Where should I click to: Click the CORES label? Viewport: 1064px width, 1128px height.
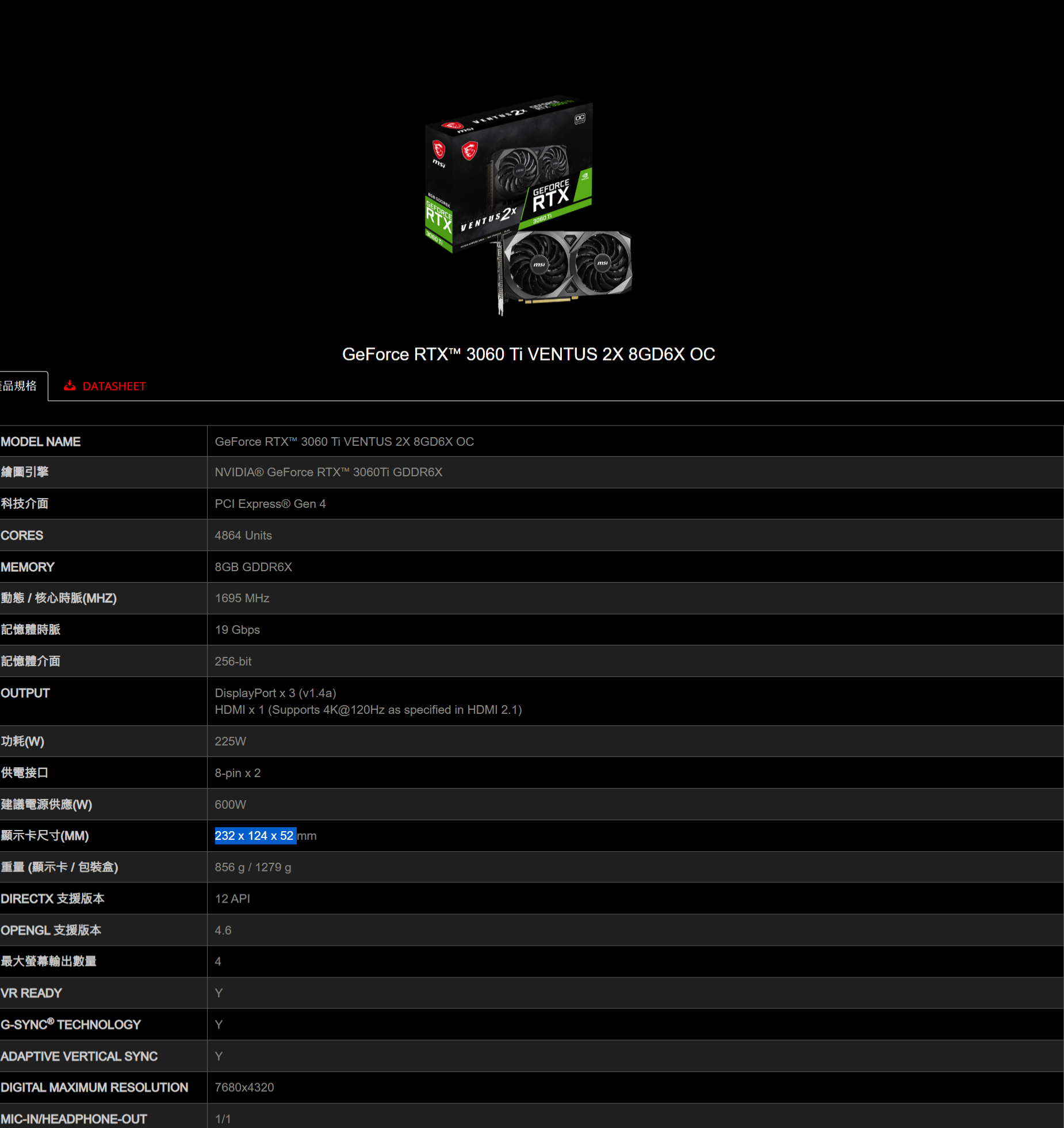tap(22, 536)
